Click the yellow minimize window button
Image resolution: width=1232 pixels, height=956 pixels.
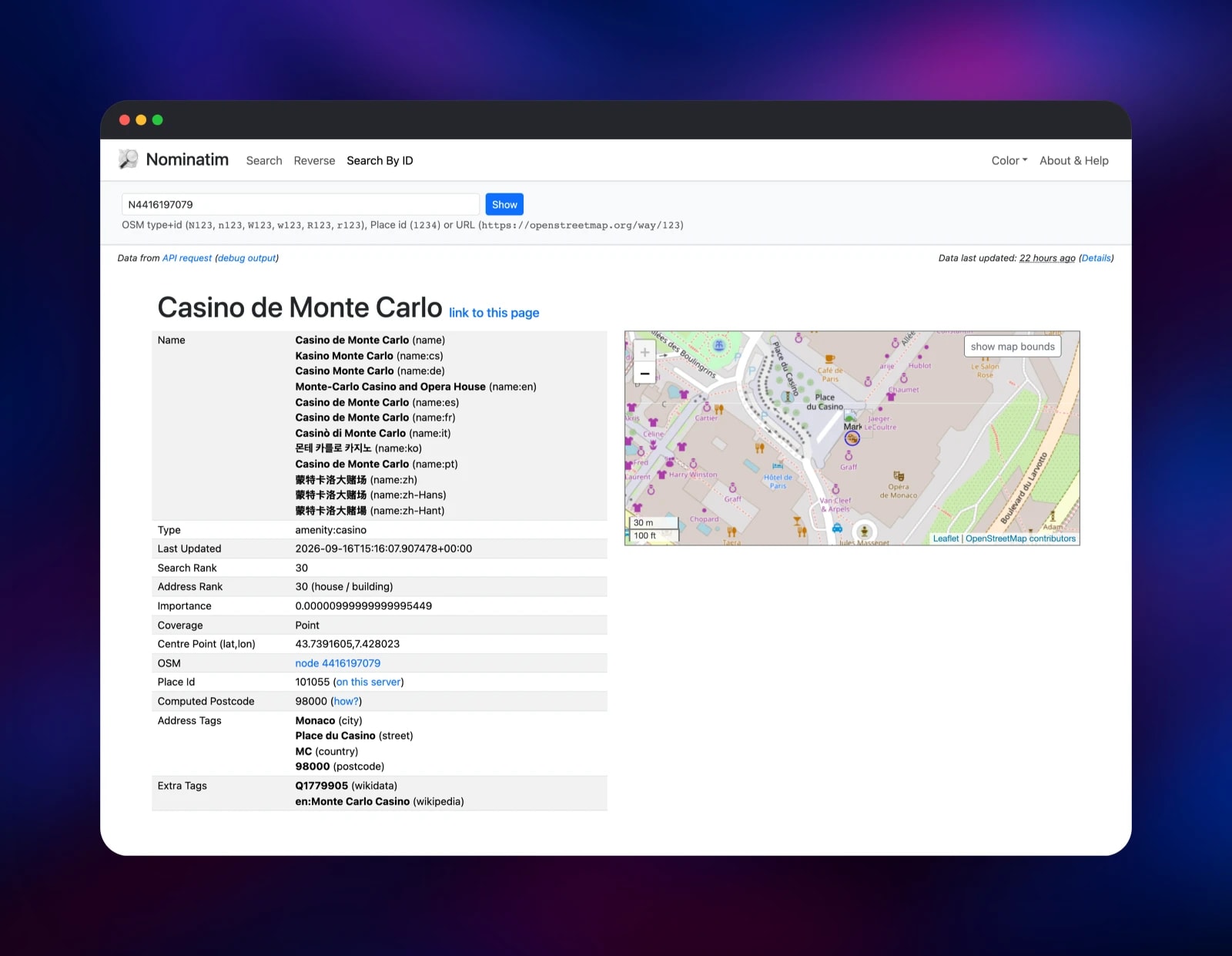coord(141,119)
